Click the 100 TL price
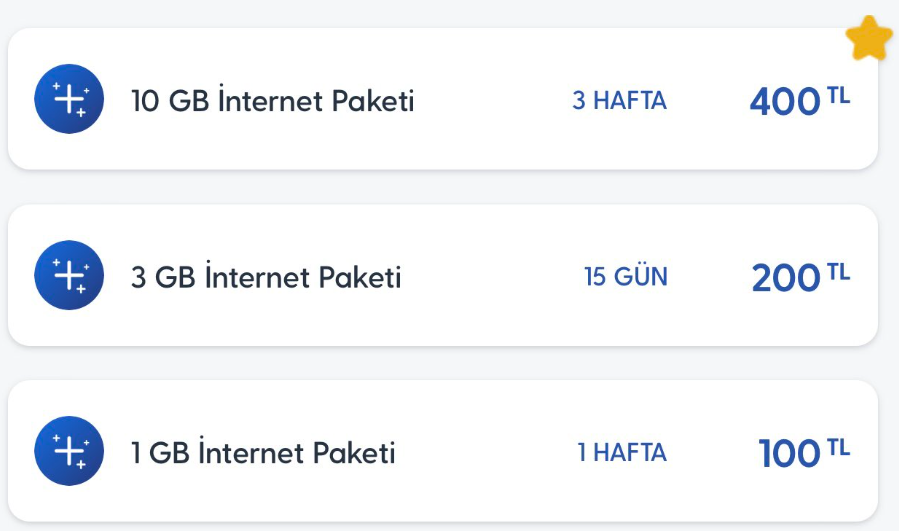Screen dimensions: 899x531 (x=804, y=452)
